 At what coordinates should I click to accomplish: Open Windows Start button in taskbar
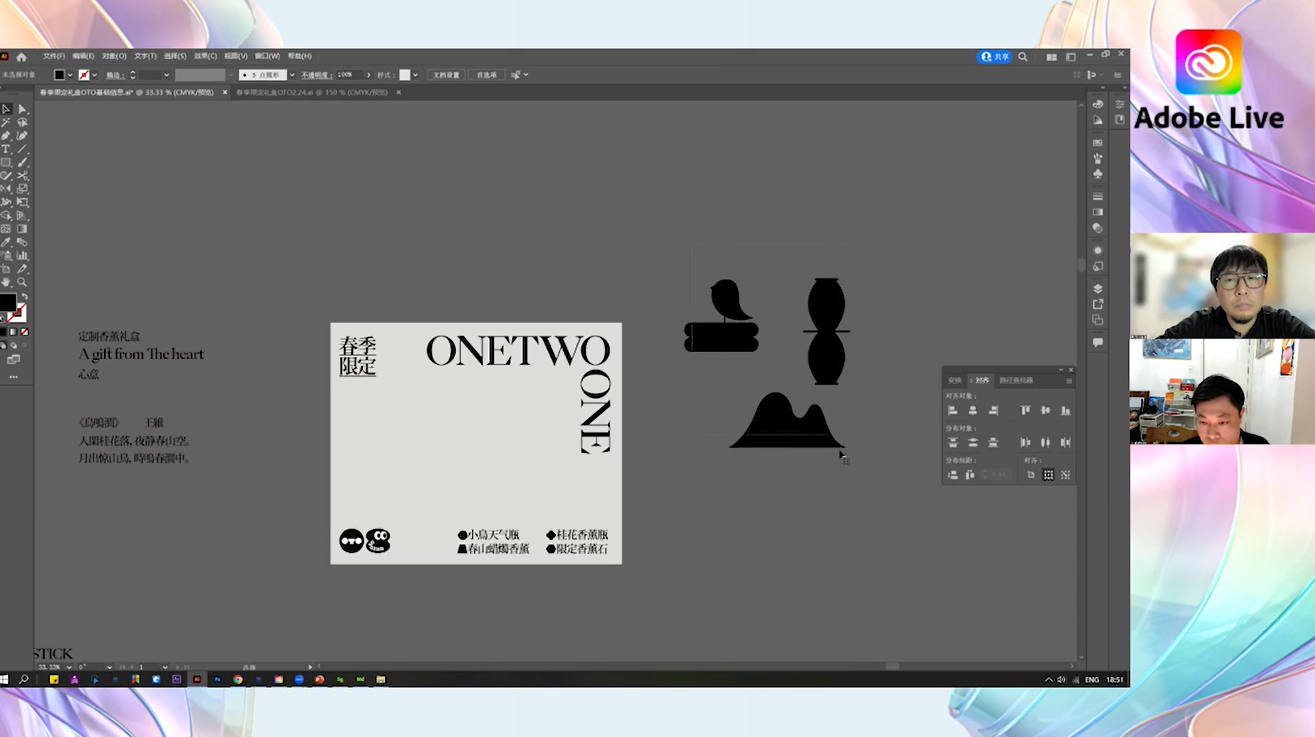click(x=4, y=679)
